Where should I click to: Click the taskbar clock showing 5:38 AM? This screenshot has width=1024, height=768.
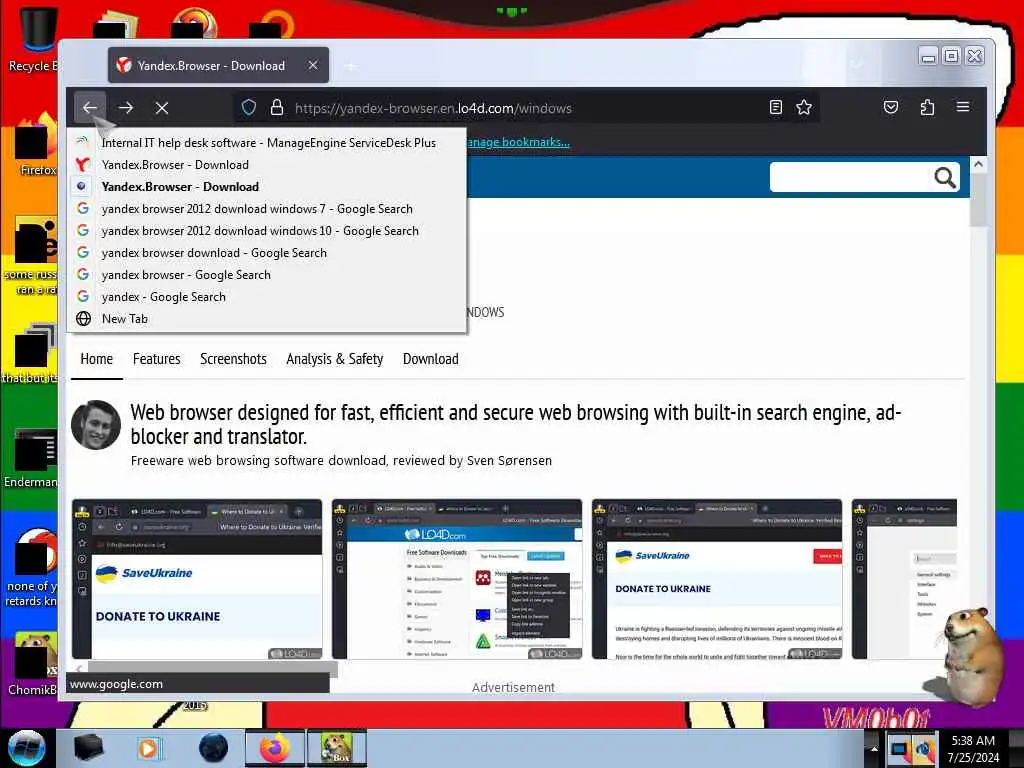[x=974, y=748]
